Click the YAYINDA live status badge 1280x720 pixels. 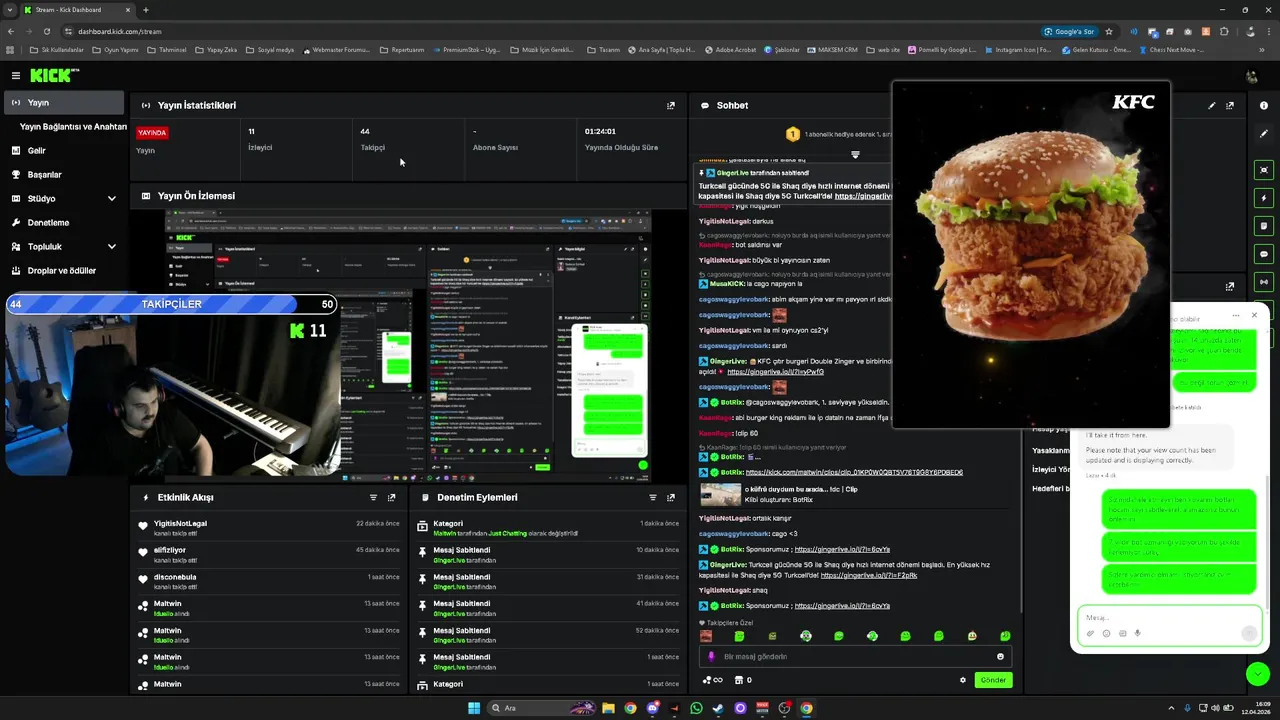(152, 132)
